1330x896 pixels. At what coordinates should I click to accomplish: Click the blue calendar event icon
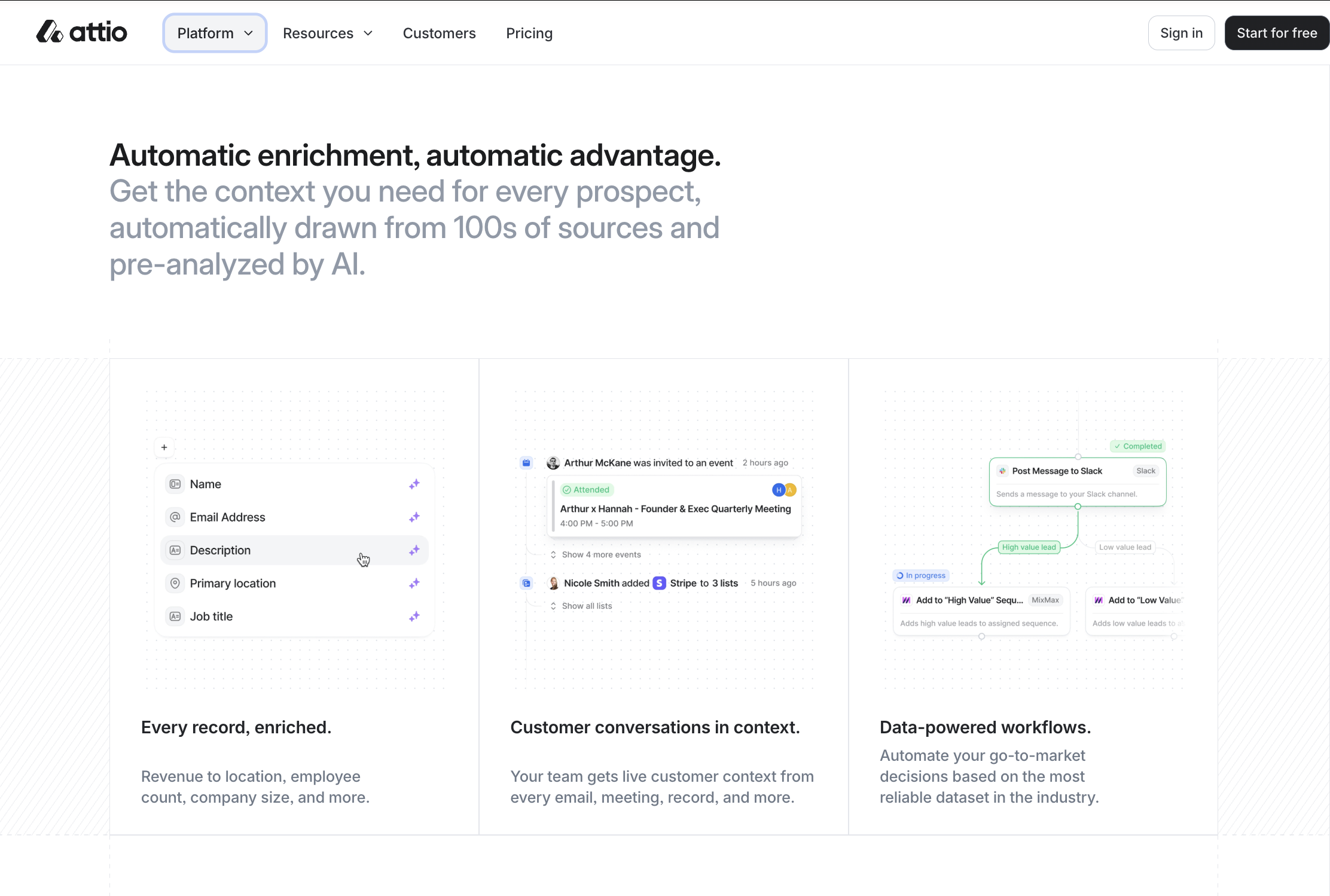point(526,462)
